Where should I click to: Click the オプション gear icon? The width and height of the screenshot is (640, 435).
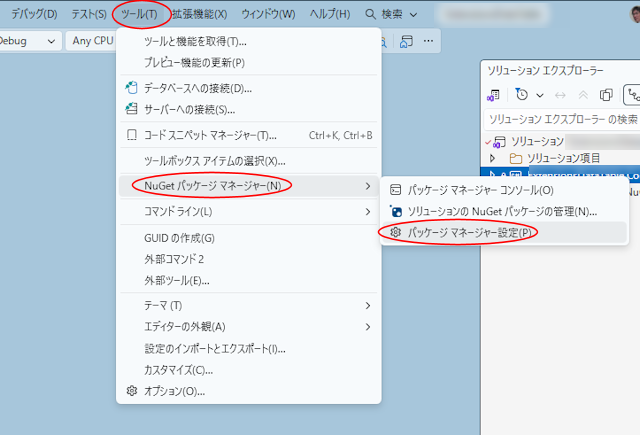pyautogui.click(x=131, y=390)
